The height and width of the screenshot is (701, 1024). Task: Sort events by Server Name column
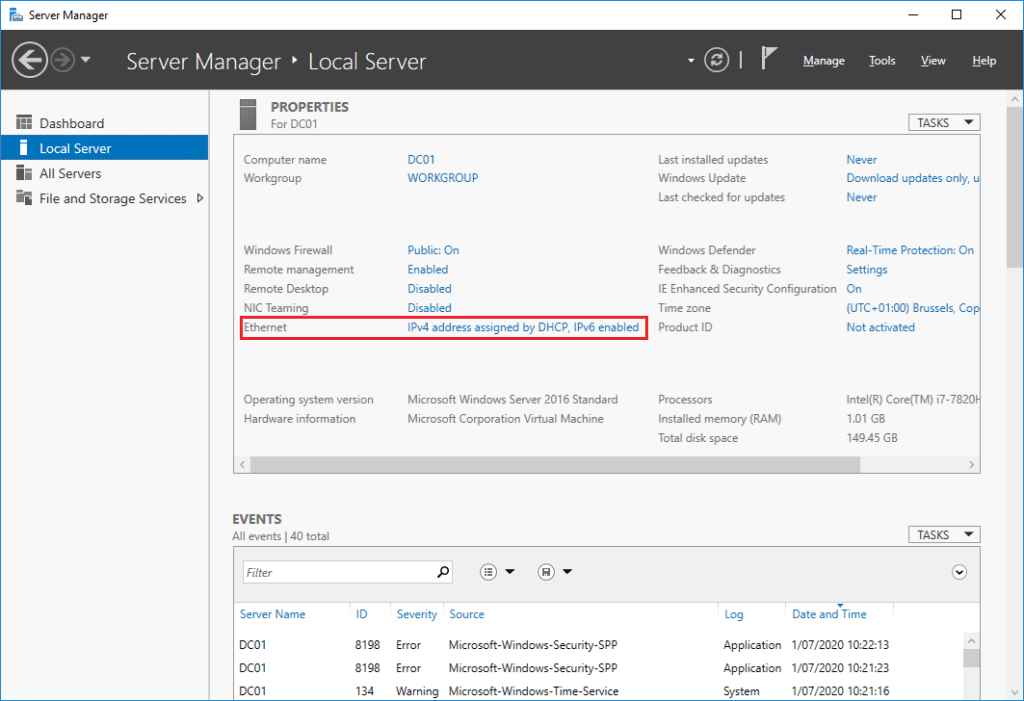pos(272,614)
